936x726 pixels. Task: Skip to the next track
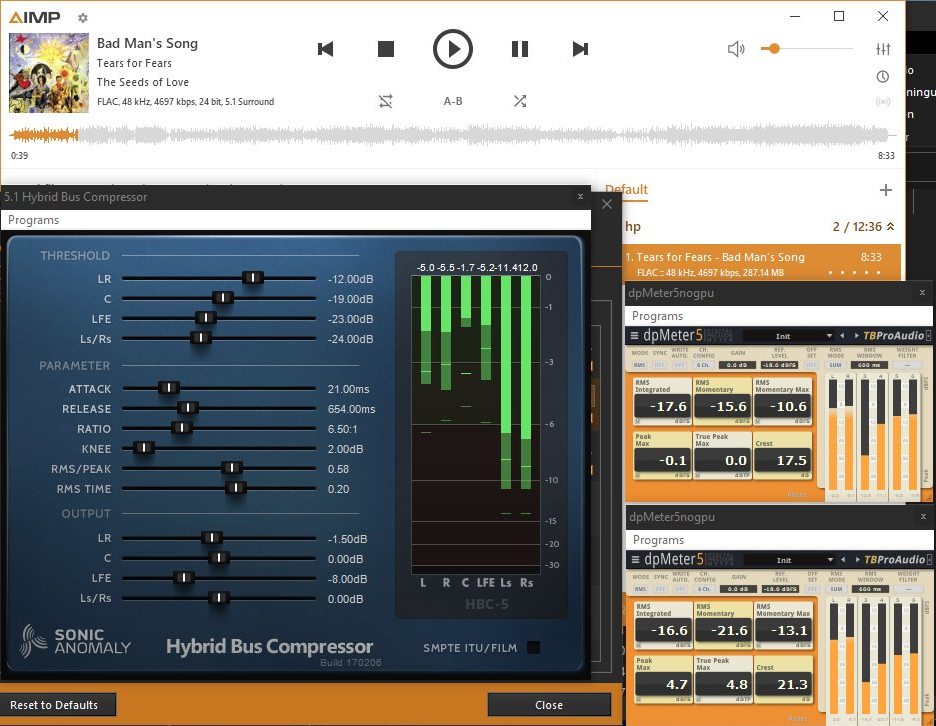tap(580, 49)
